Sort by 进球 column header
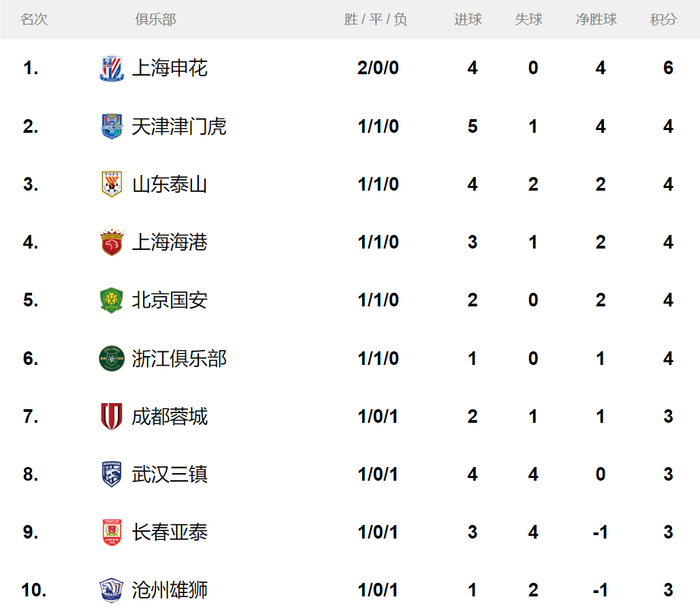This screenshot has width=700, height=608. point(468,20)
